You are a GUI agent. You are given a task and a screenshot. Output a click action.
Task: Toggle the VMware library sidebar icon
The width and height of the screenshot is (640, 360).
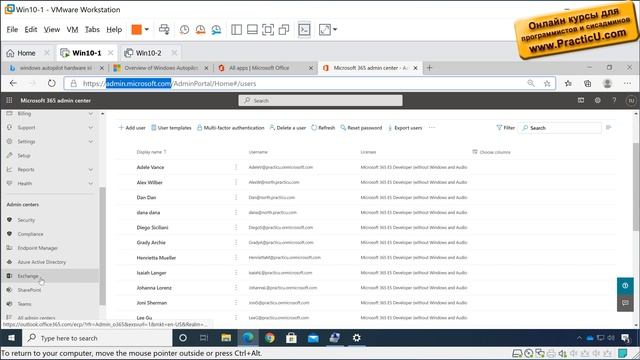tap(236, 29)
